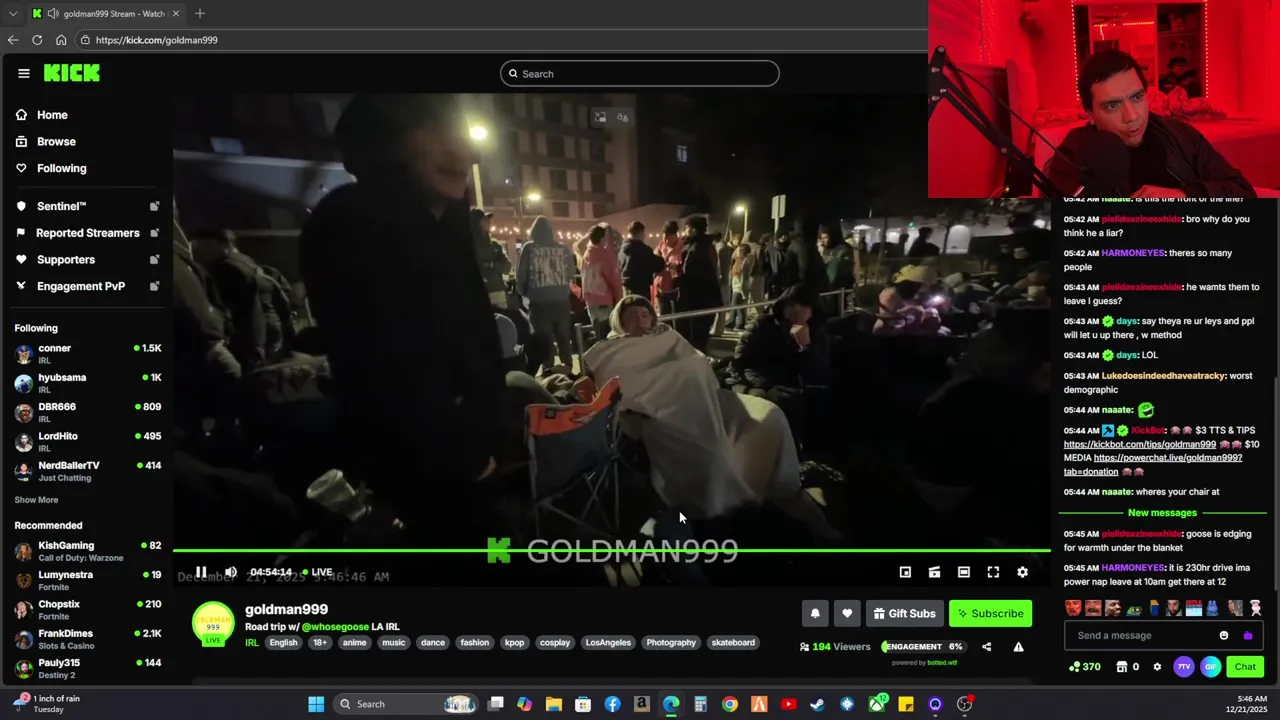Open chat settings gear icon
The width and height of the screenshot is (1280, 720).
[1157, 667]
